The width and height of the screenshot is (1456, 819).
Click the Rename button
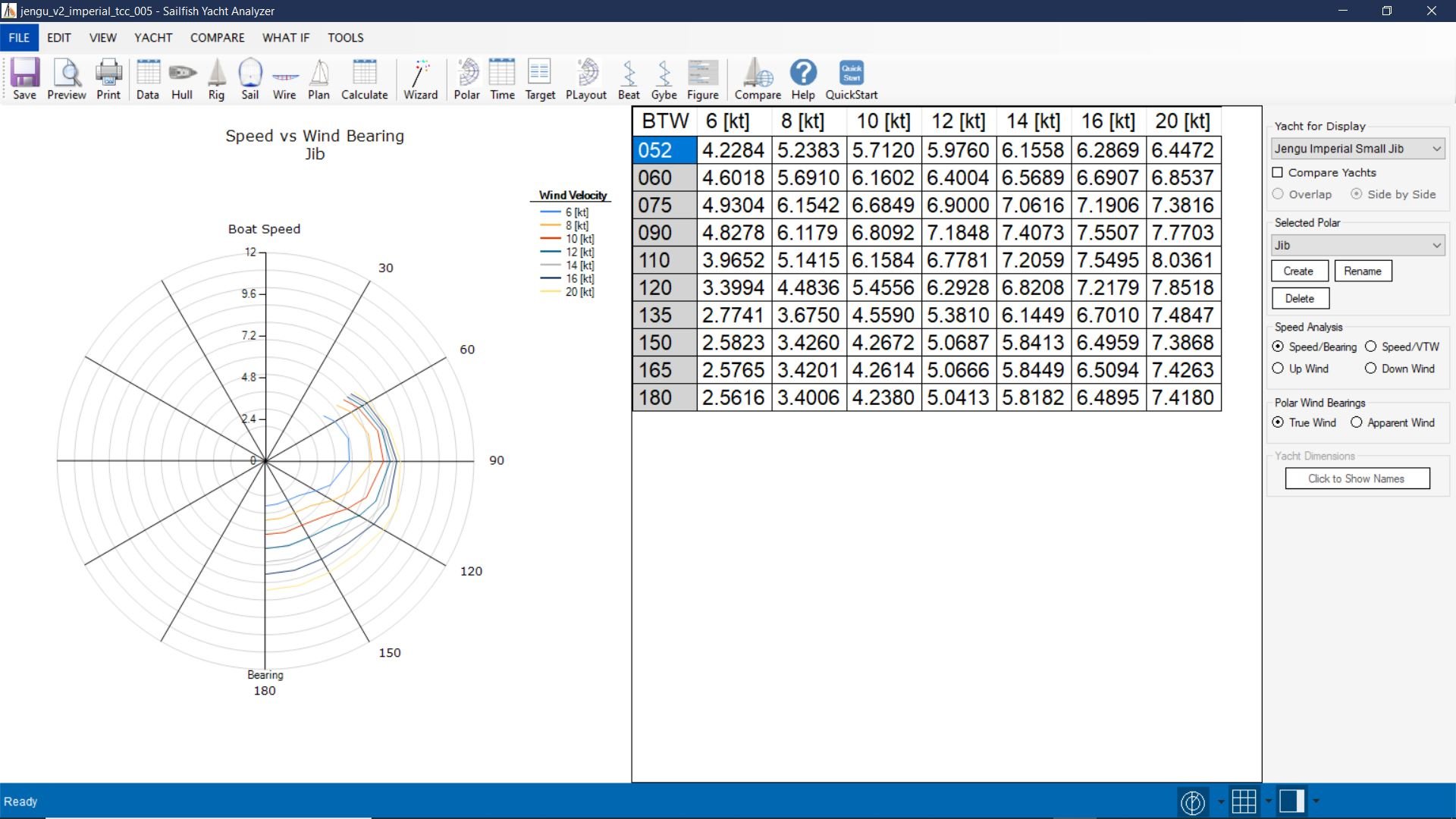[x=1363, y=271]
